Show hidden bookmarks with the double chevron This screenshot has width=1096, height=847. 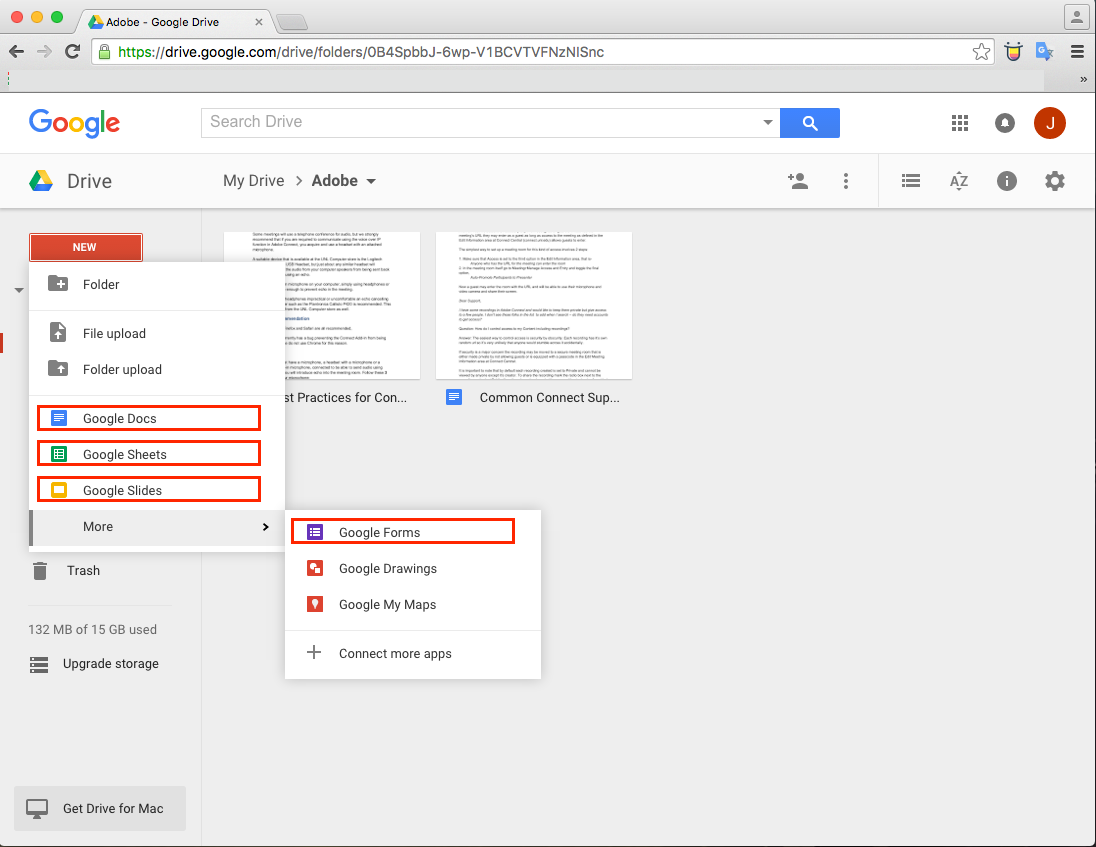coord(1083,80)
